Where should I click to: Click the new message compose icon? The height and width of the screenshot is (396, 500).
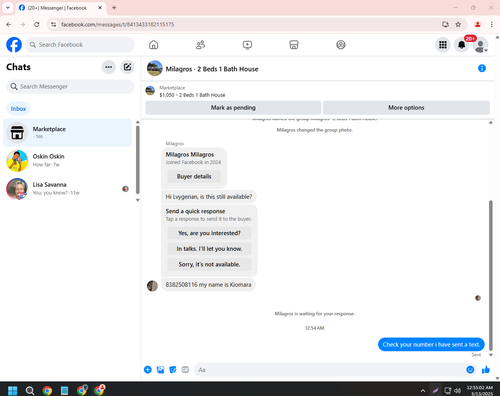coord(127,67)
